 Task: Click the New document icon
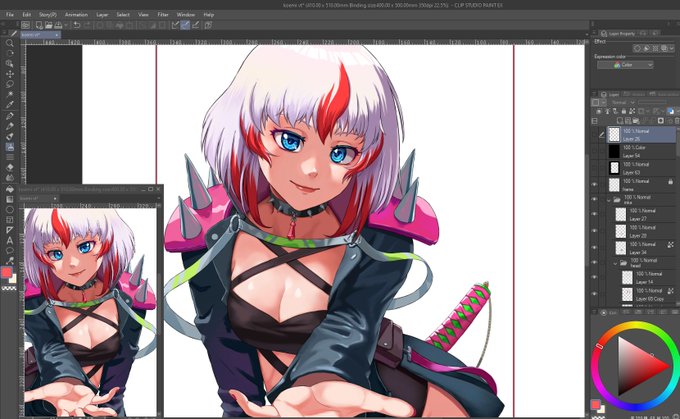39,25
